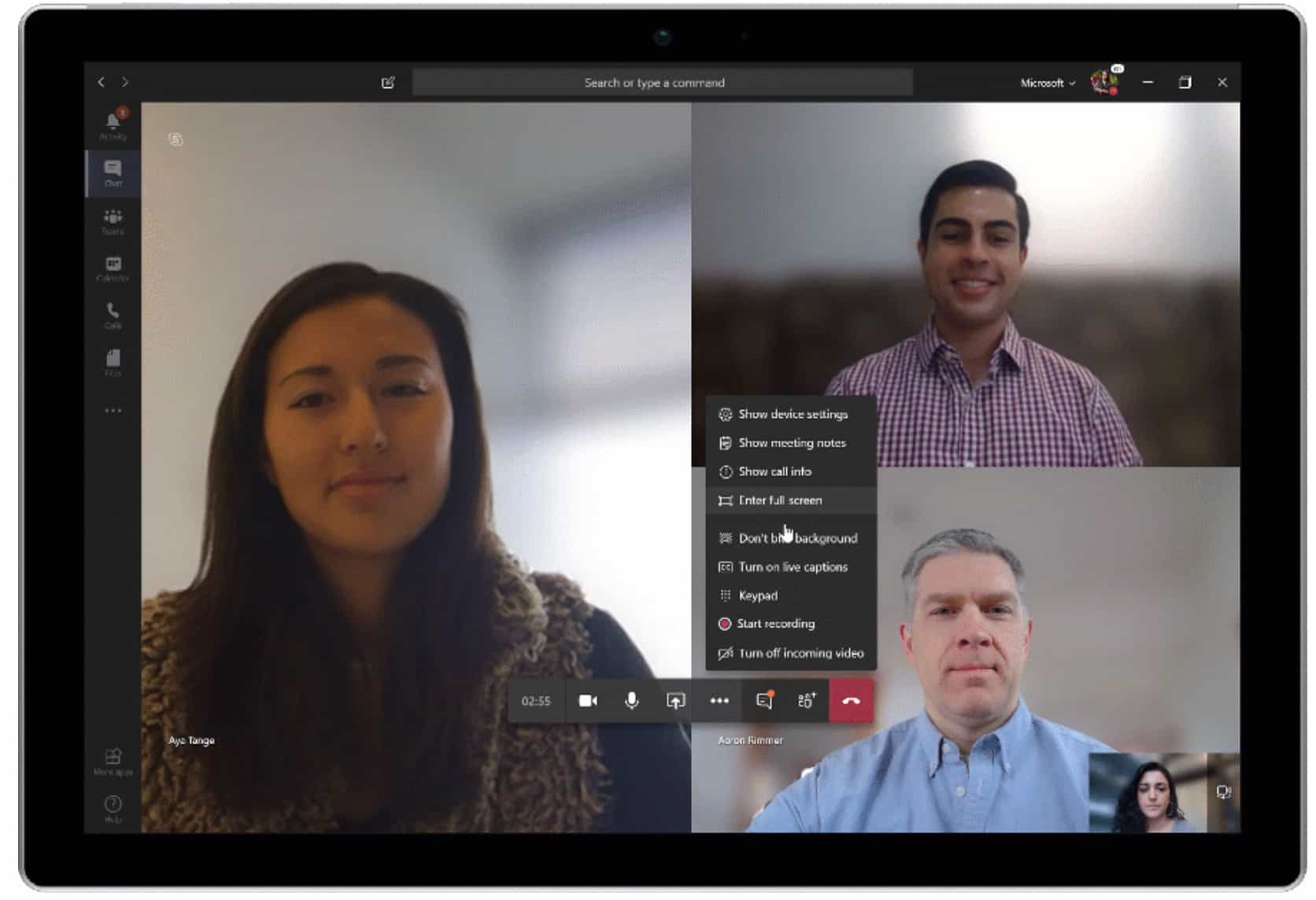1316x900 pixels.
Task: Turn on live captions
Action: pyautogui.click(x=792, y=567)
